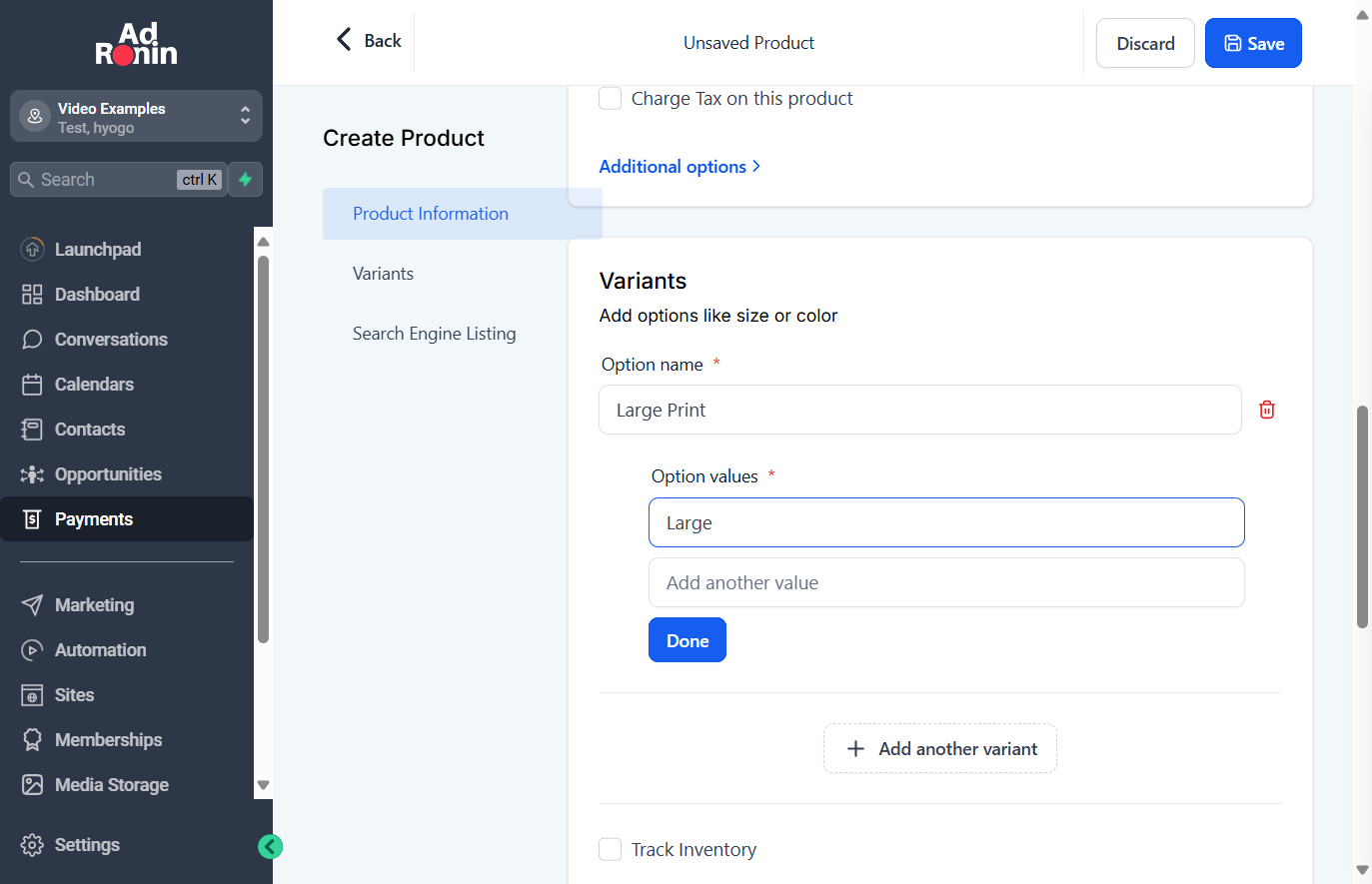Click the Media Storage image icon
Viewport: 1372px width, 884px height.
[32, 784]
